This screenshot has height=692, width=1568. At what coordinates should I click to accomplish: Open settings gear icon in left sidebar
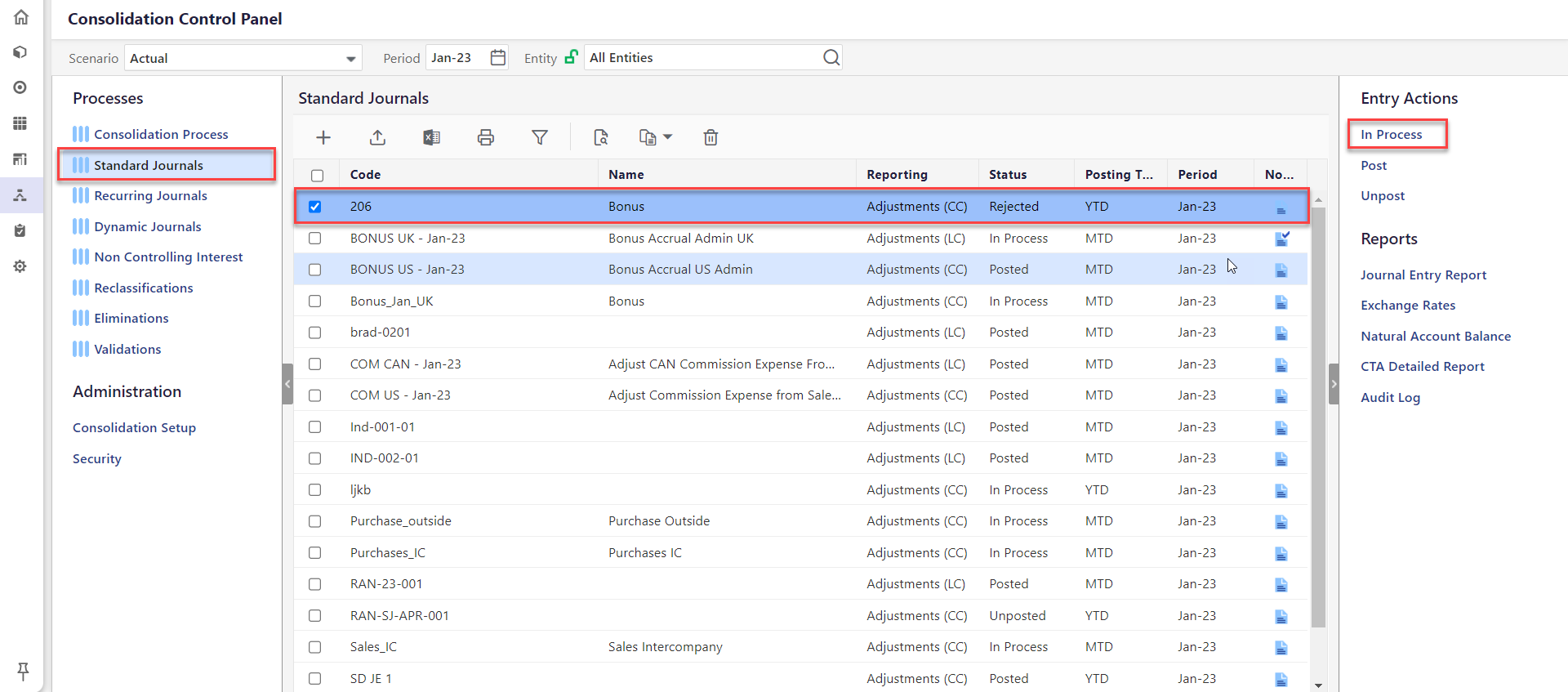pos(20,266)
